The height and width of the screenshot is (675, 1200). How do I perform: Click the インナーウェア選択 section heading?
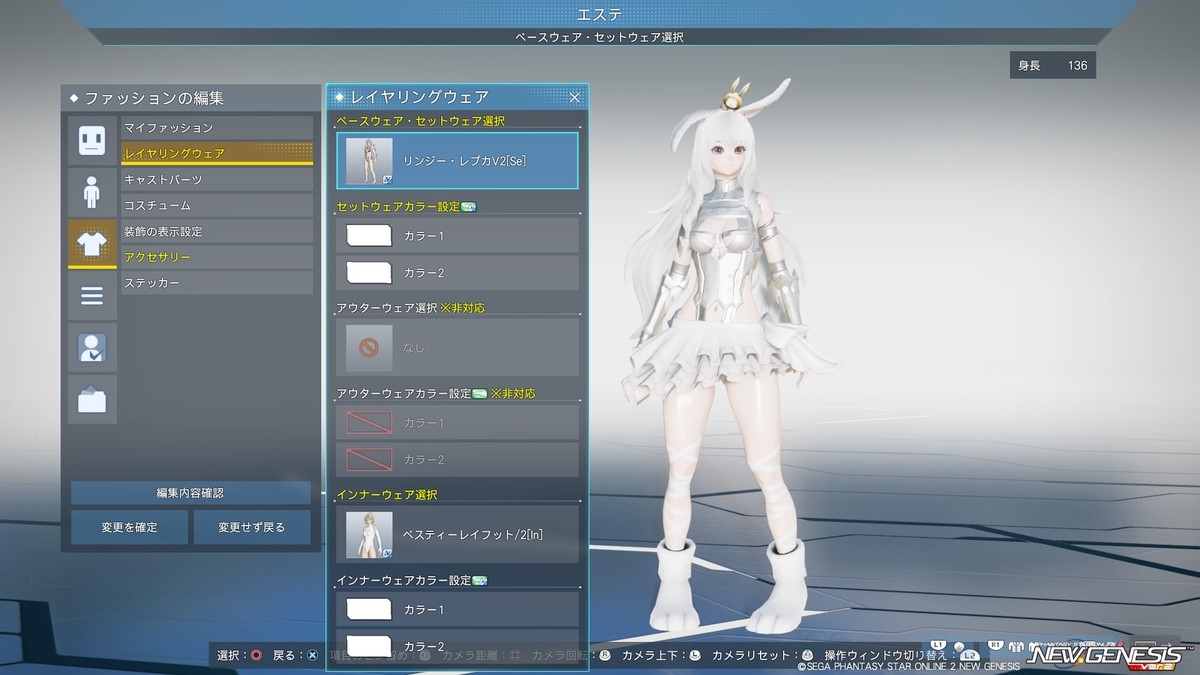pos(386,494)
